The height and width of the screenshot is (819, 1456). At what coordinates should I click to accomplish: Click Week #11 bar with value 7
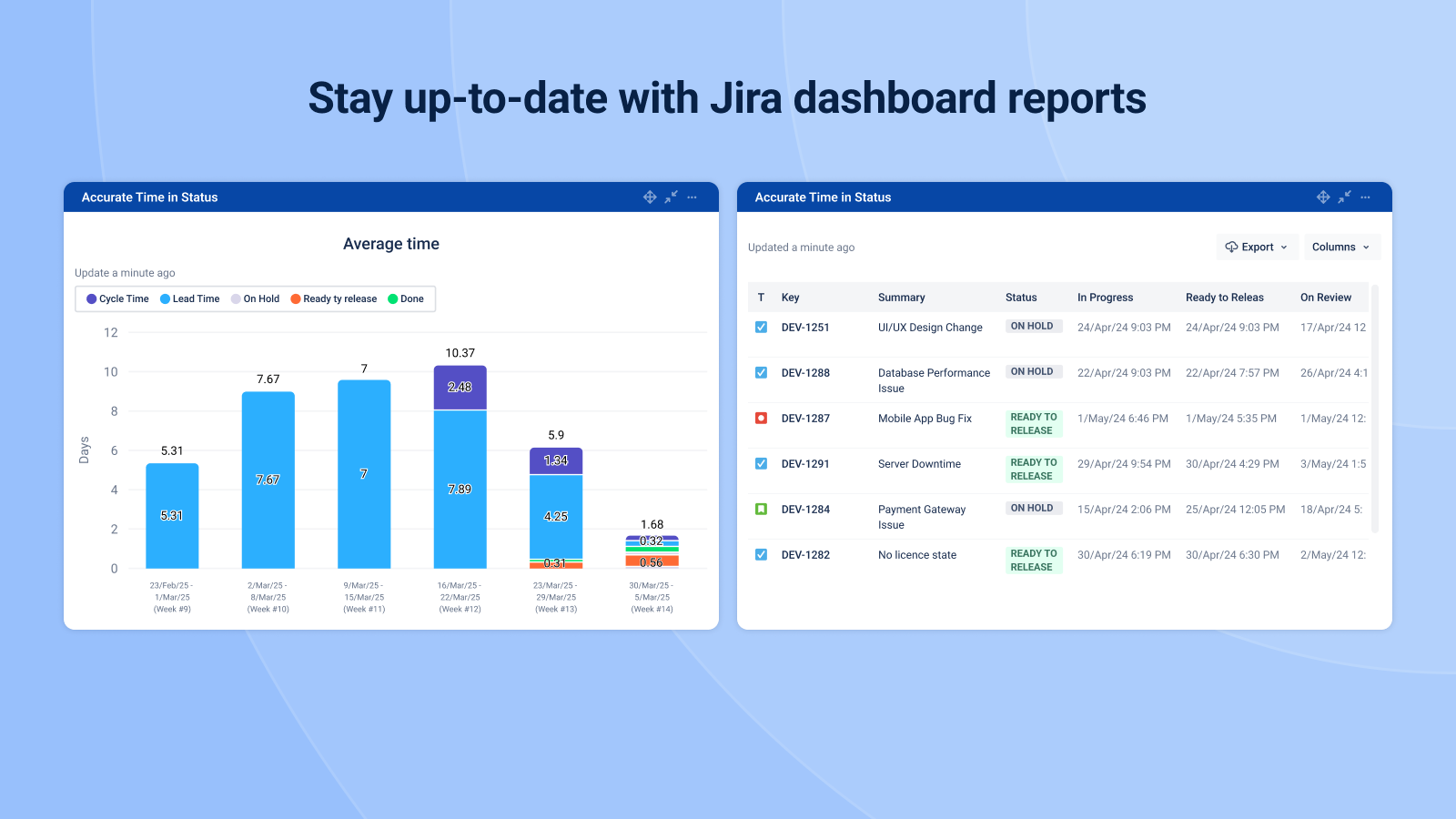364,474
